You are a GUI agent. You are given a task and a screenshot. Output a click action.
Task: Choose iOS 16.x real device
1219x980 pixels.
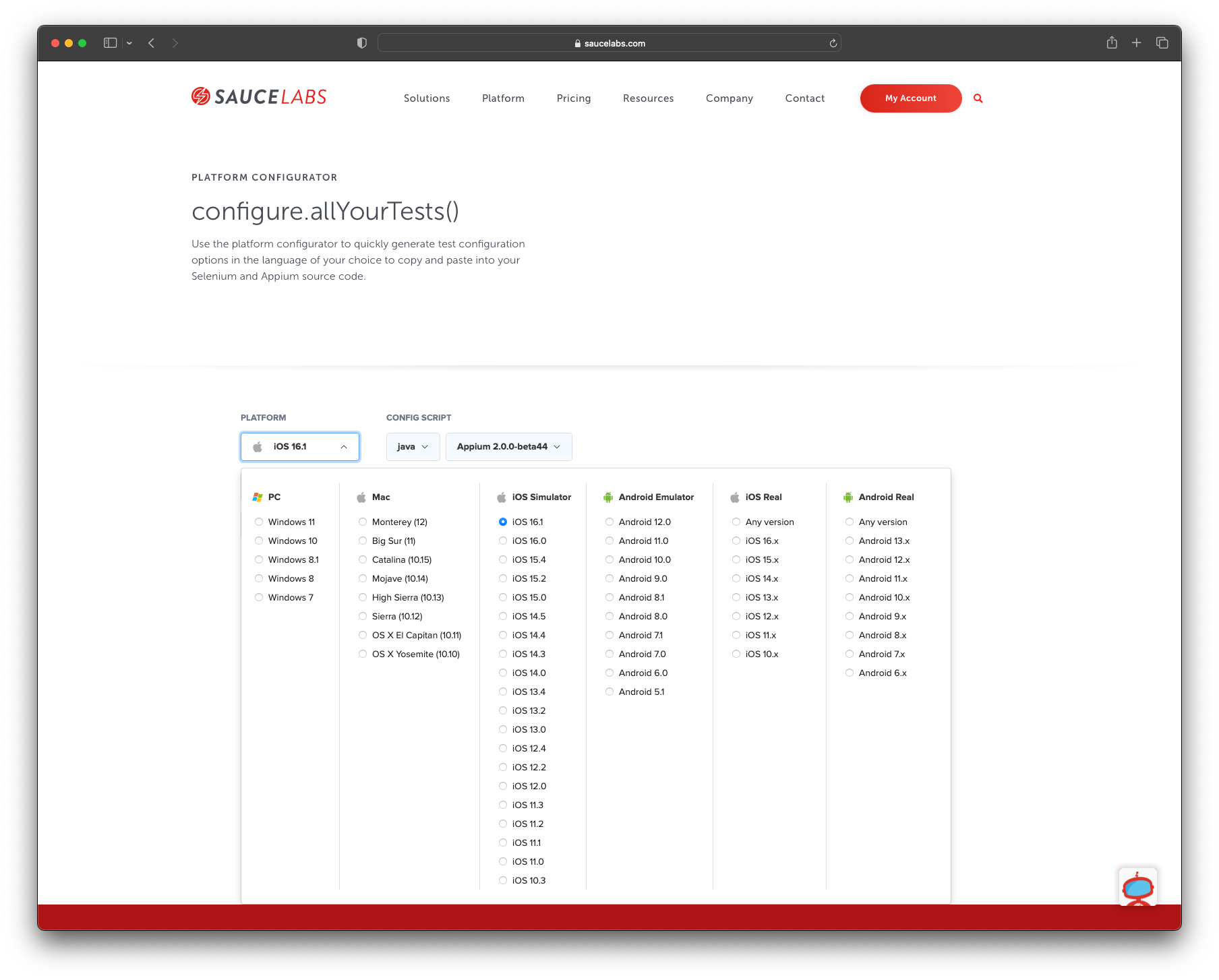pos(756,541)
